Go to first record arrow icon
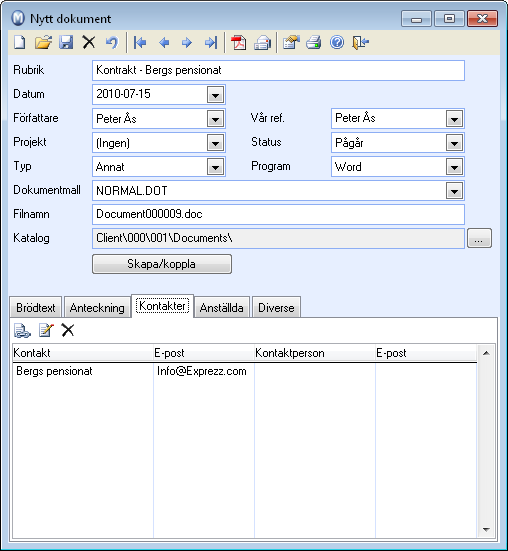This screenshot has height=551, width=508. [x=140, y=43]
